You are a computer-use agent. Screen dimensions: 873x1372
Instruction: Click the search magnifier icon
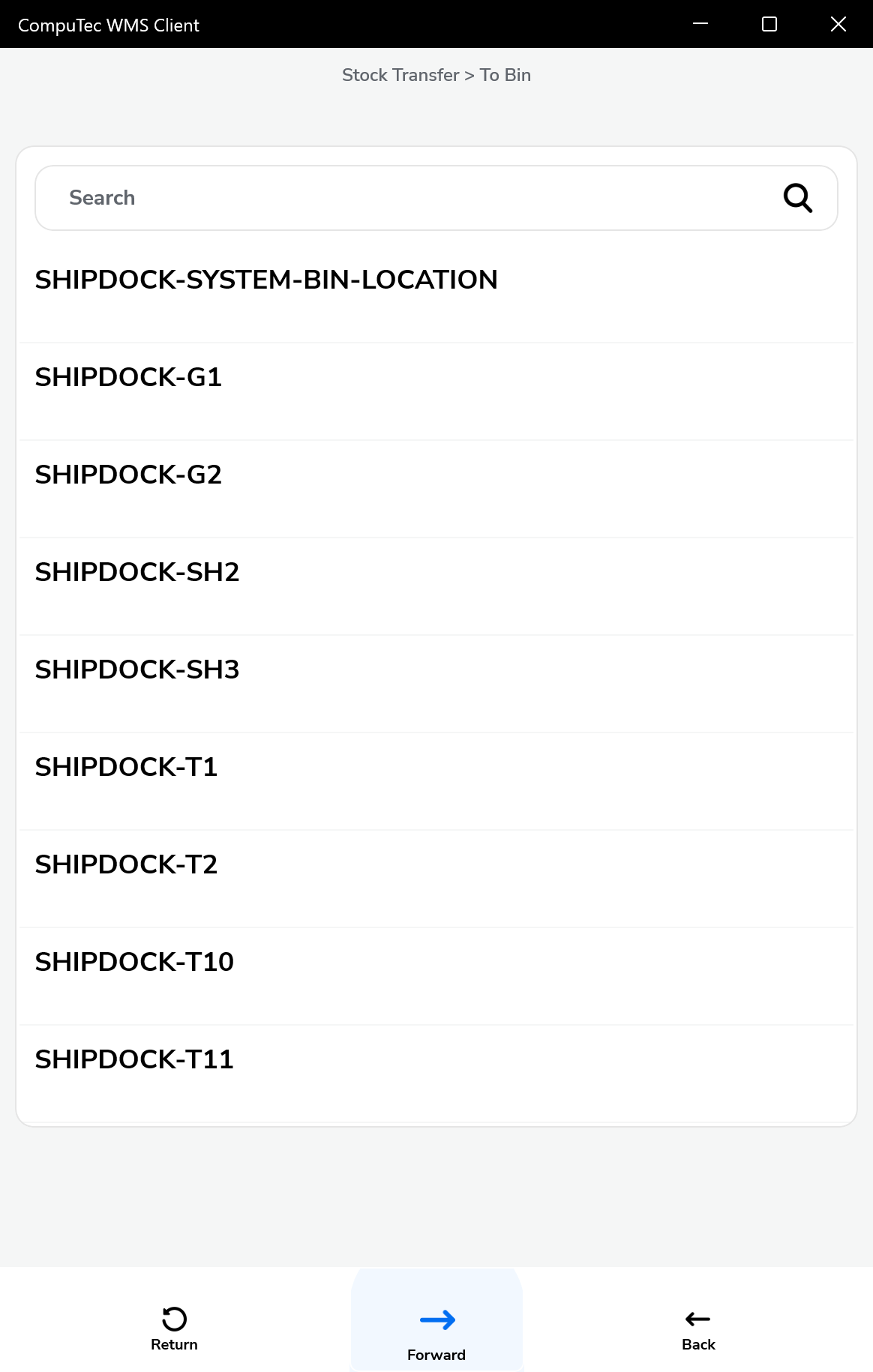click(x=797, y=198)
